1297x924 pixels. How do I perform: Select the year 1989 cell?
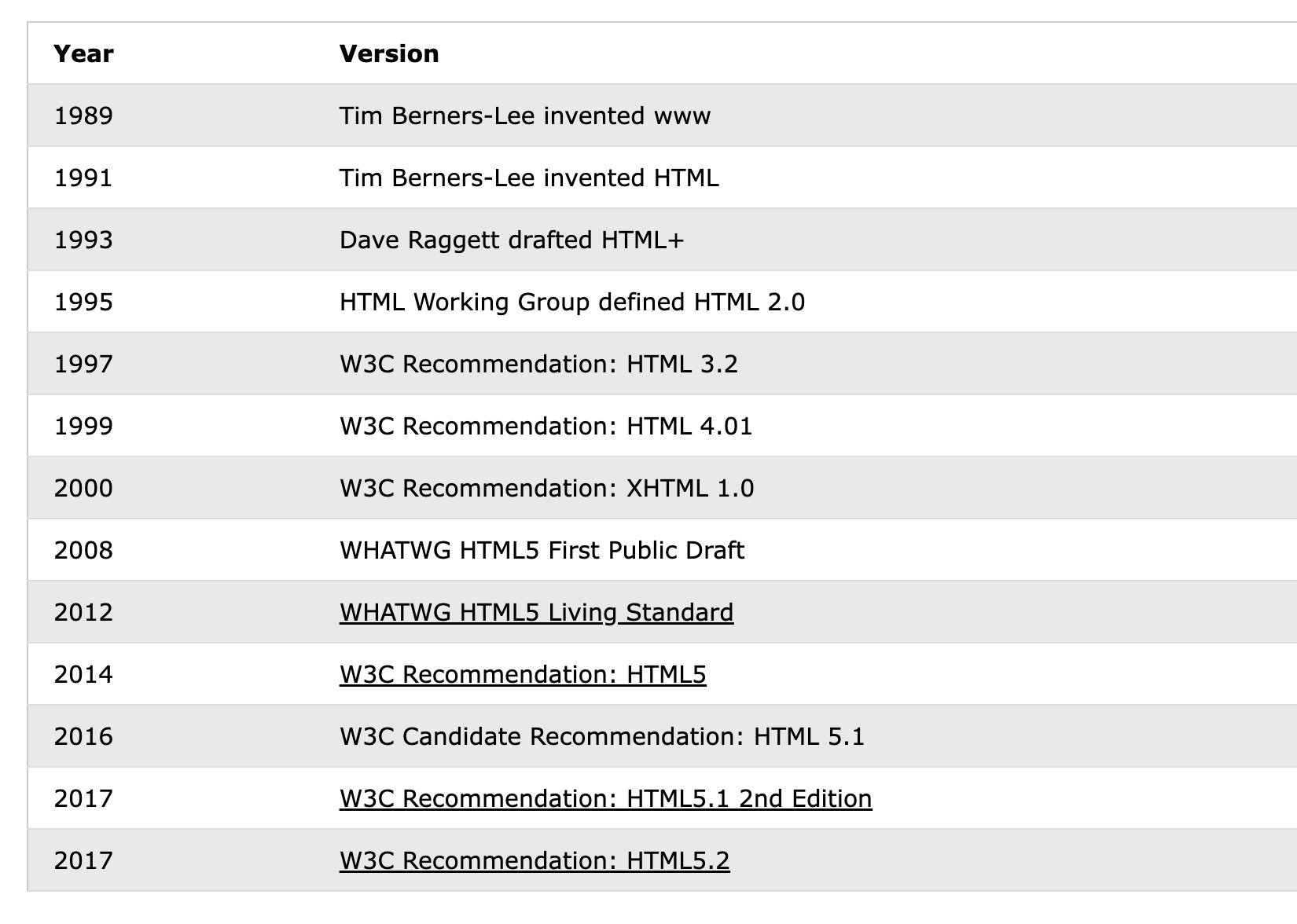[83, 115]
